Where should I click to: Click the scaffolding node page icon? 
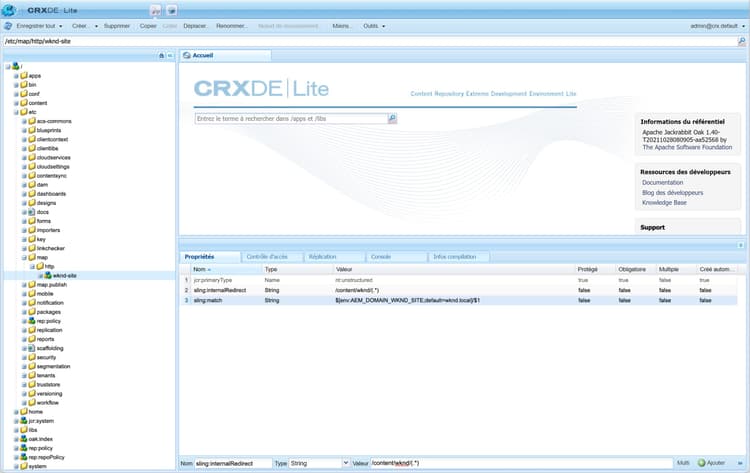pyautogui.click(x=32, y=348)
